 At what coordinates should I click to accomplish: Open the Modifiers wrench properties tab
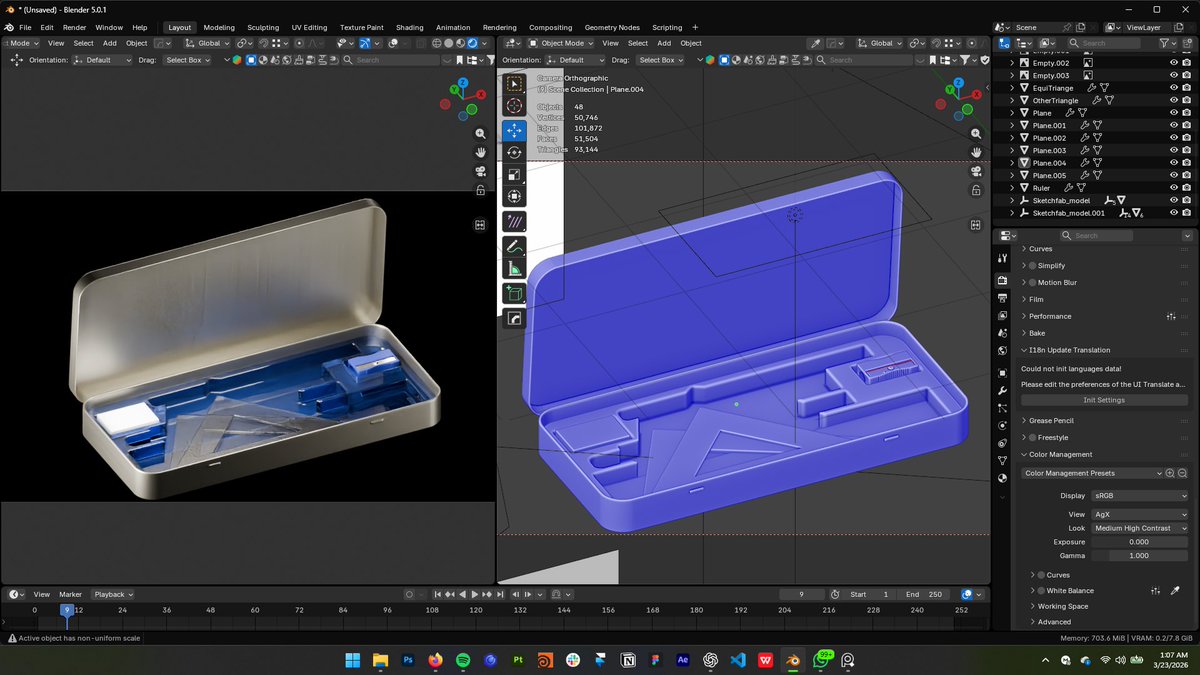(1003, 390)
